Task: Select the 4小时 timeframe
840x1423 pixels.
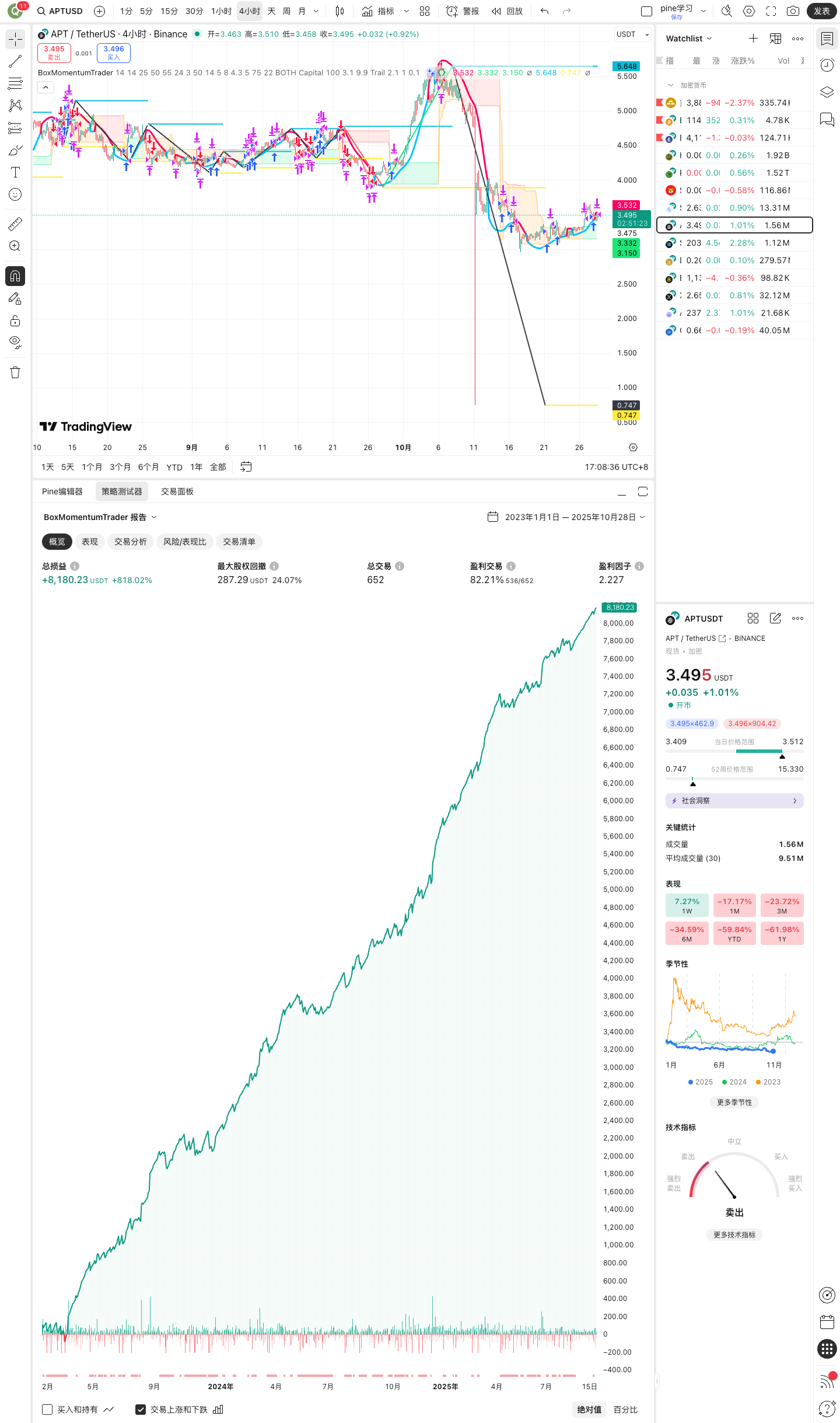Action: (249, 11)
